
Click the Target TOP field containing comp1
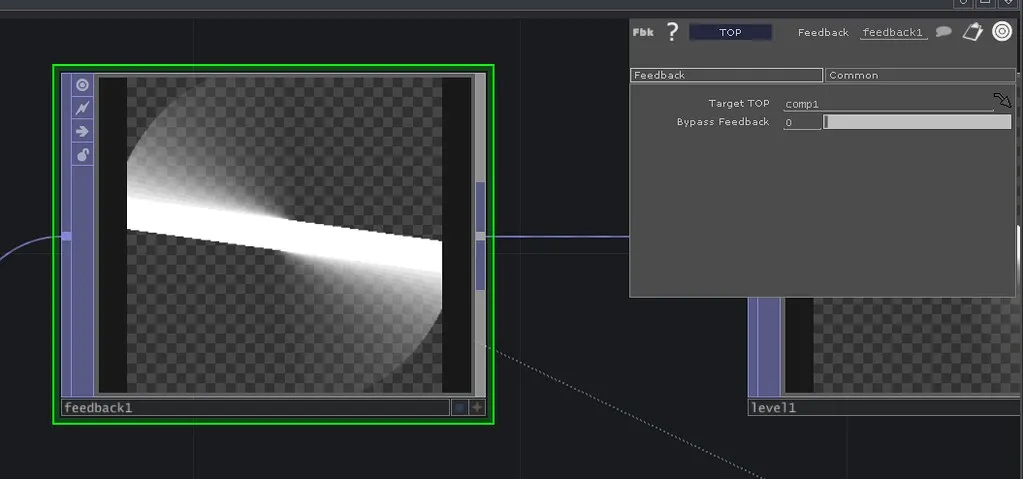[x=886, y=104]
